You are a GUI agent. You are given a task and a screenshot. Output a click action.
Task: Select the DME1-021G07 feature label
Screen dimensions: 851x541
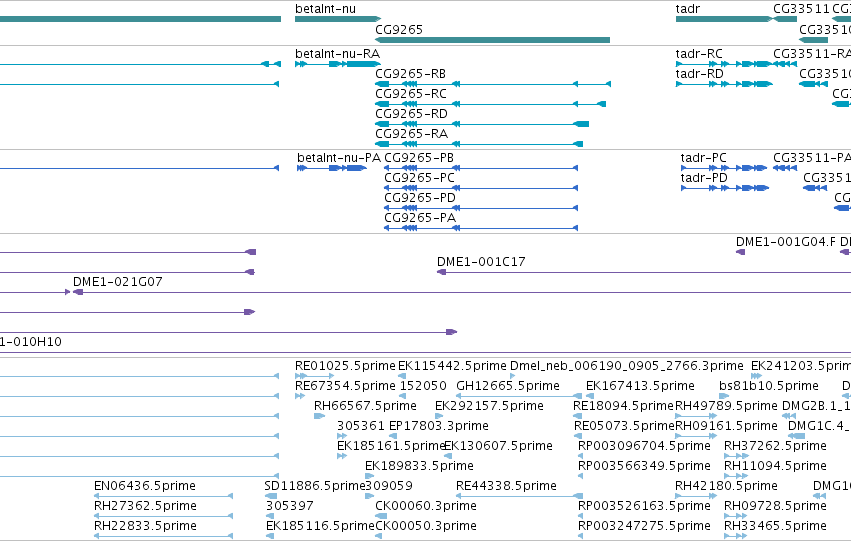118,282
